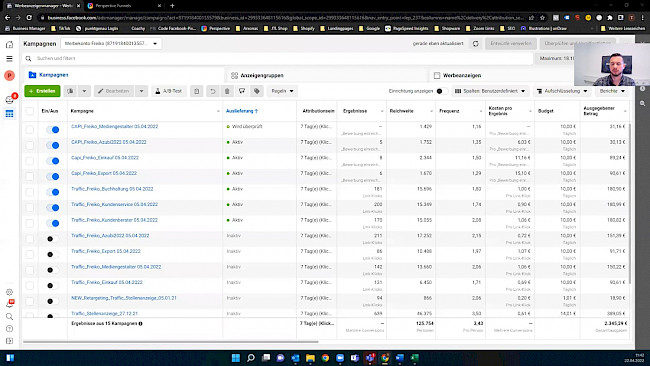Turn on Traffic_Freiko_Export campaign toggle

[x=53, y=255]
